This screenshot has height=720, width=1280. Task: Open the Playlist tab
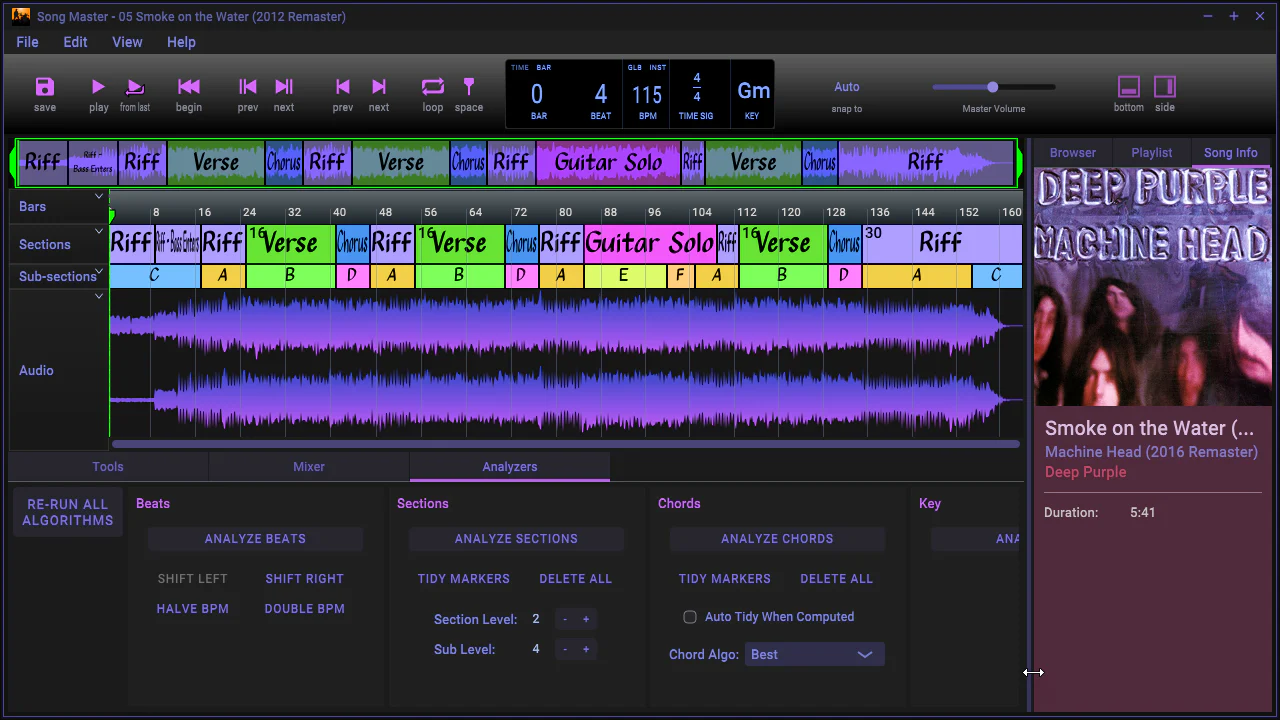(1152, 153)
